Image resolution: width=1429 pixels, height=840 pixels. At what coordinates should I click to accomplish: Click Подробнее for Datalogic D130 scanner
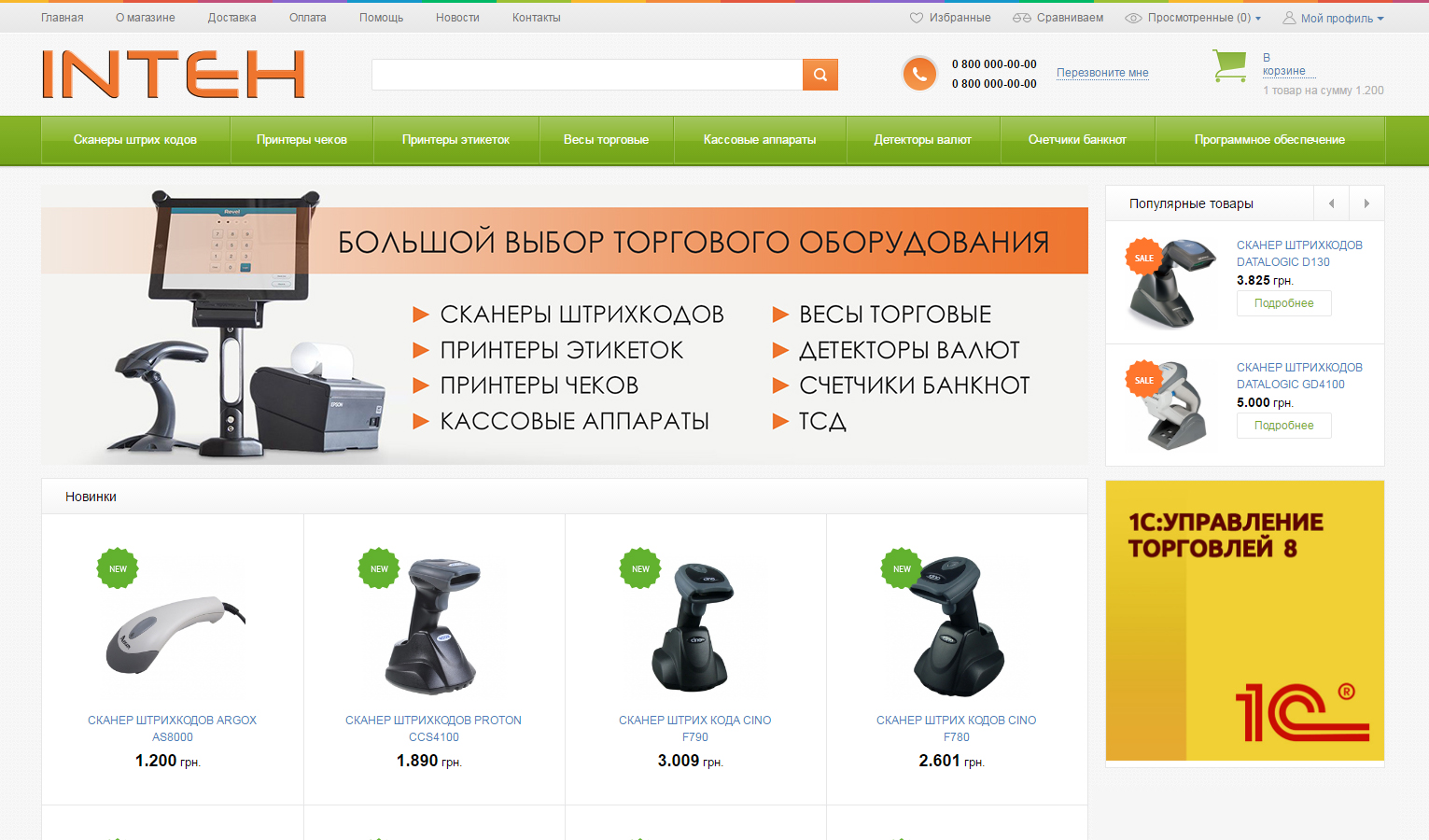point(1284,303)
